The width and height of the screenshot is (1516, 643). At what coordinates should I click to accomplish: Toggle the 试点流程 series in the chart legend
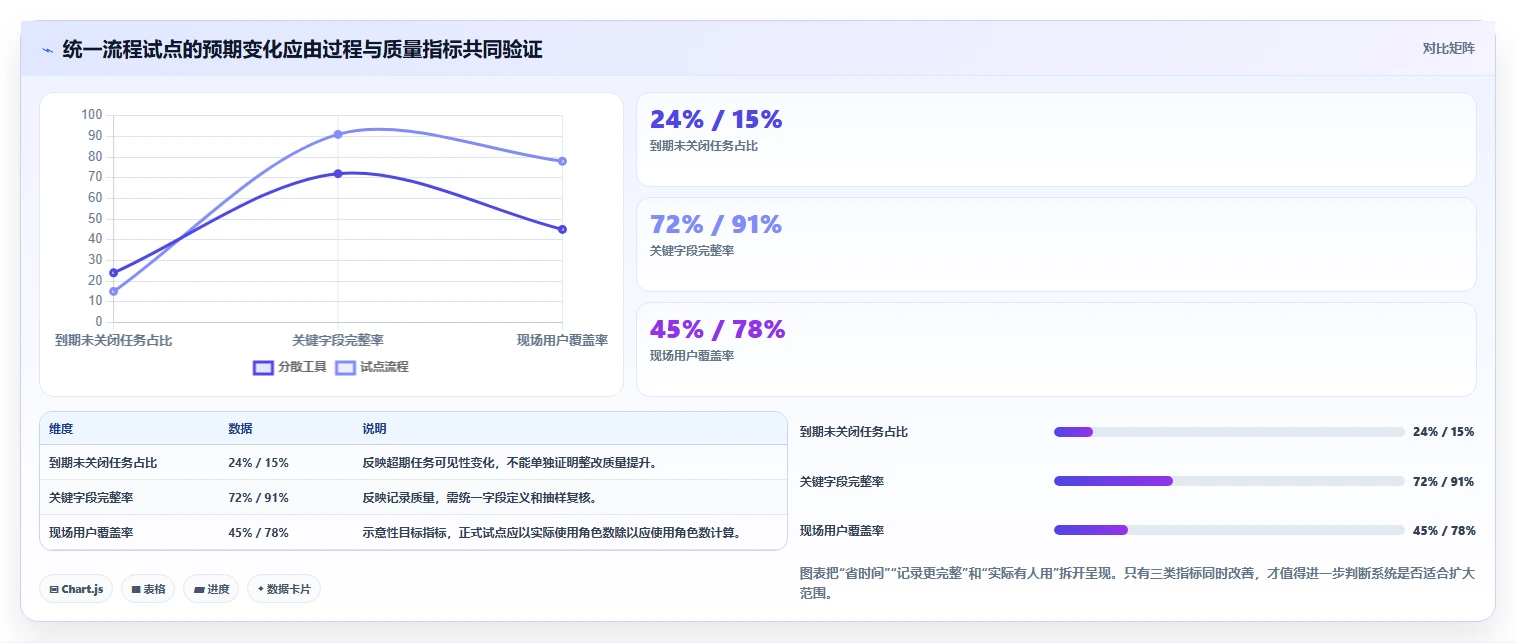[372, 367]
